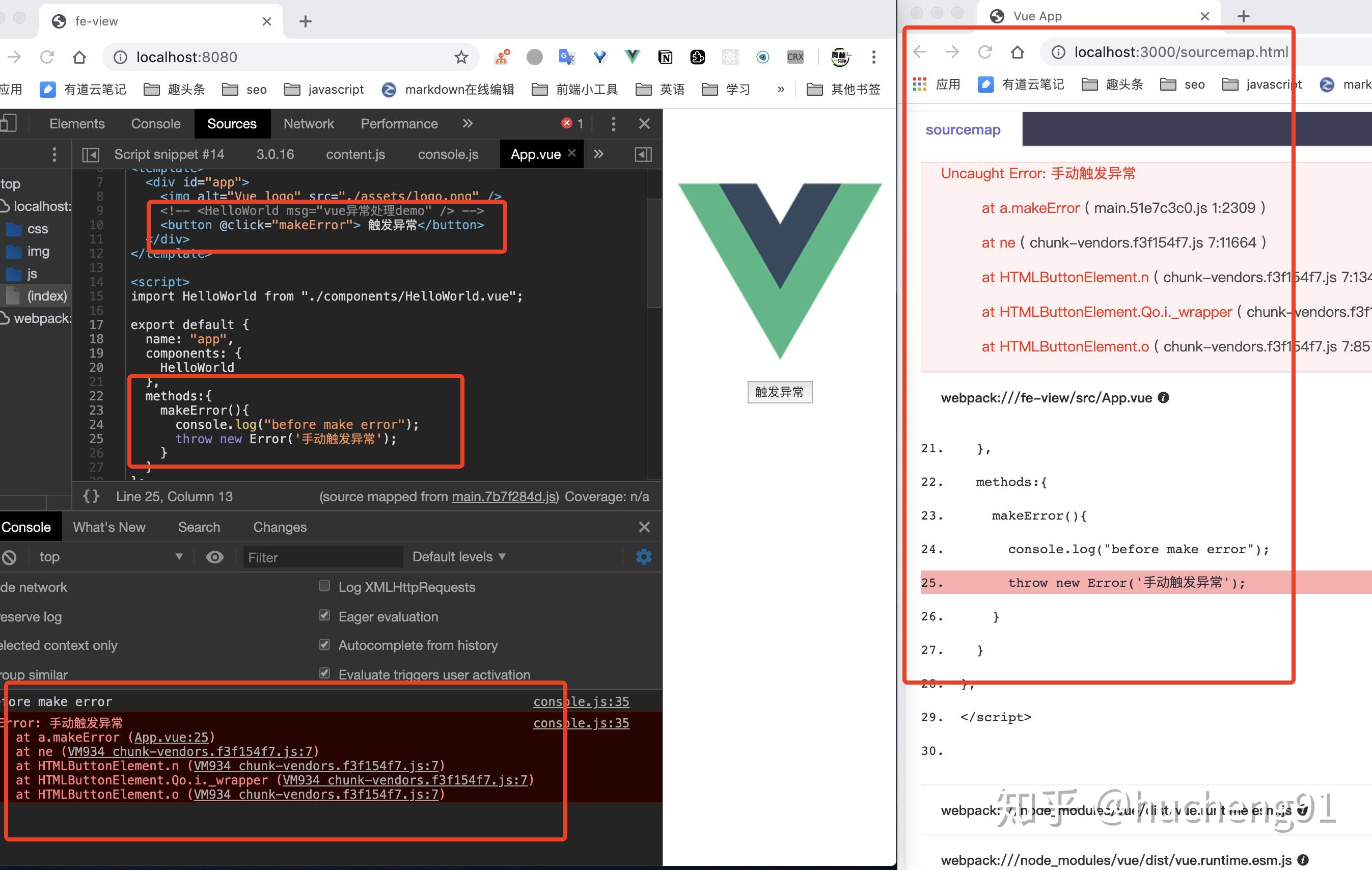The height and width of the screenshot is (870, 1372).
Task: Switch to the Network panel tab
Action: [x=308, y=123]
